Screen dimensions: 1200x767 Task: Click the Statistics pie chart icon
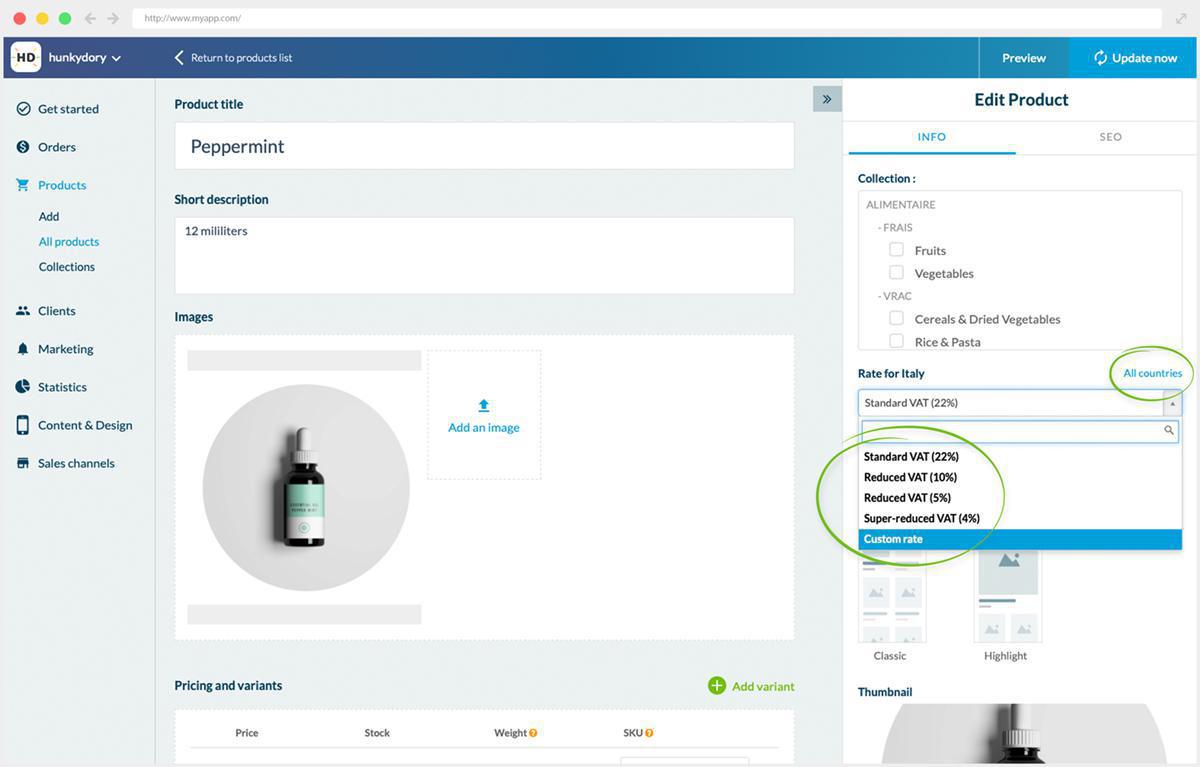click(23, 387)
